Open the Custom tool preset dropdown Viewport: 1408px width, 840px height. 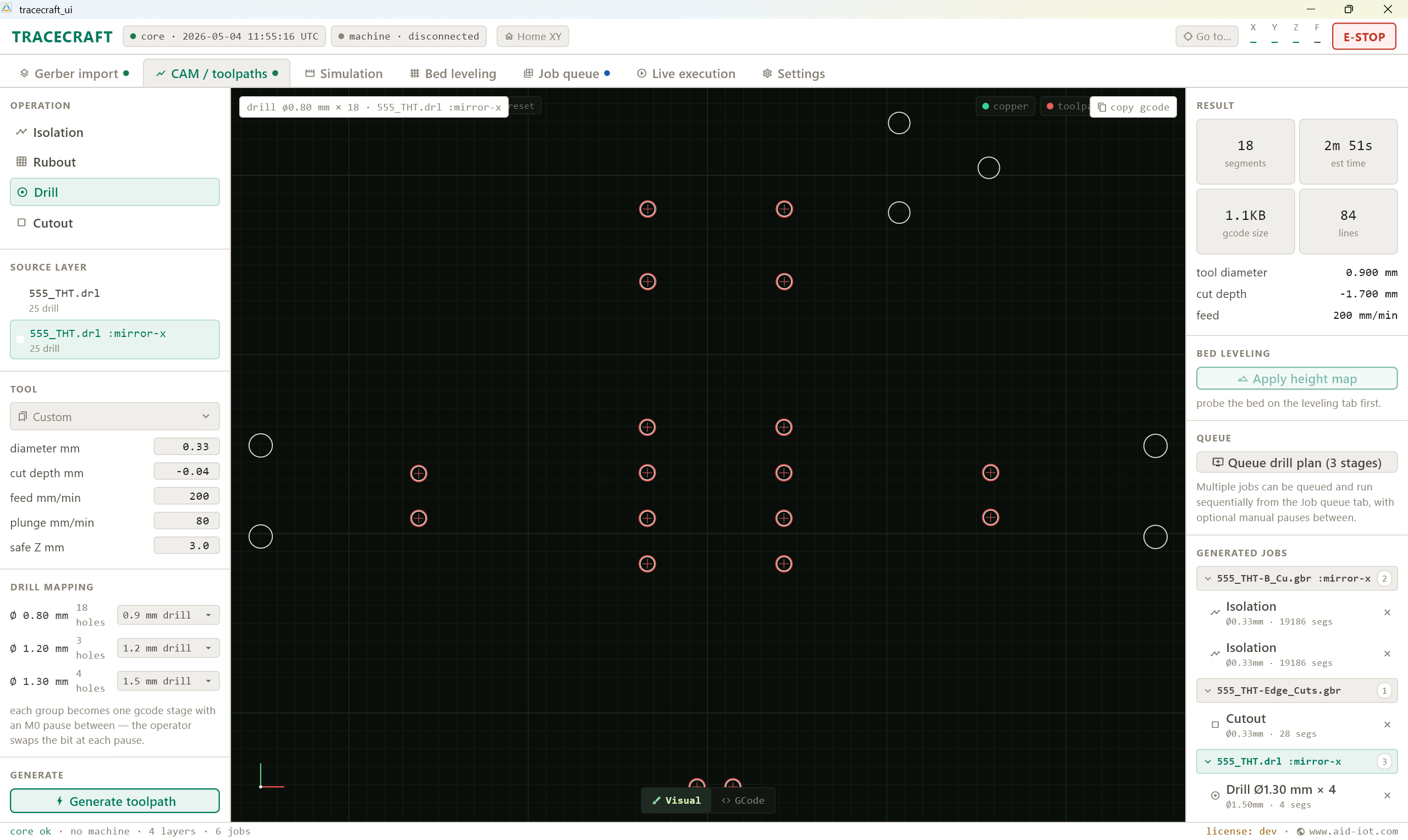(x=114, y=417)
